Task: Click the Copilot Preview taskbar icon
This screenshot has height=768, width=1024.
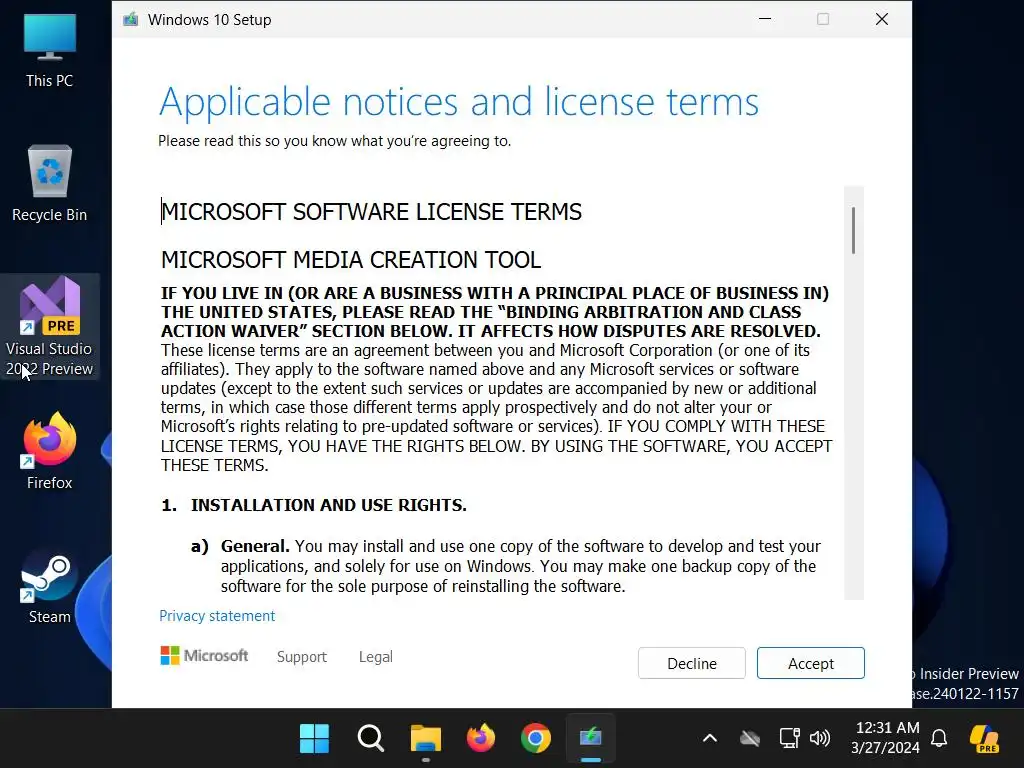Action: 985,739
